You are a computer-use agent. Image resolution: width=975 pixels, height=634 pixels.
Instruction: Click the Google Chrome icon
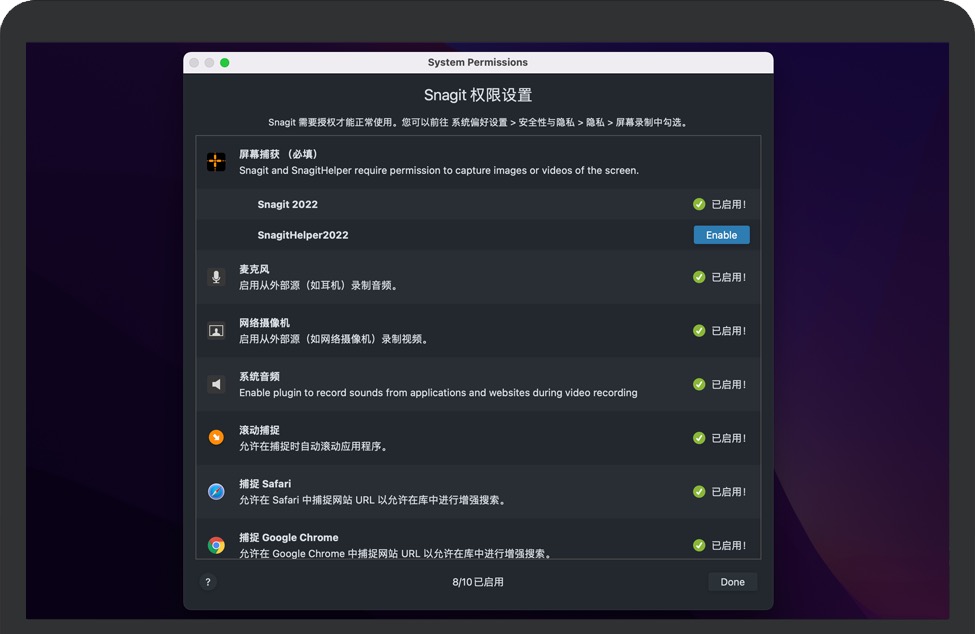pos(216,545)
